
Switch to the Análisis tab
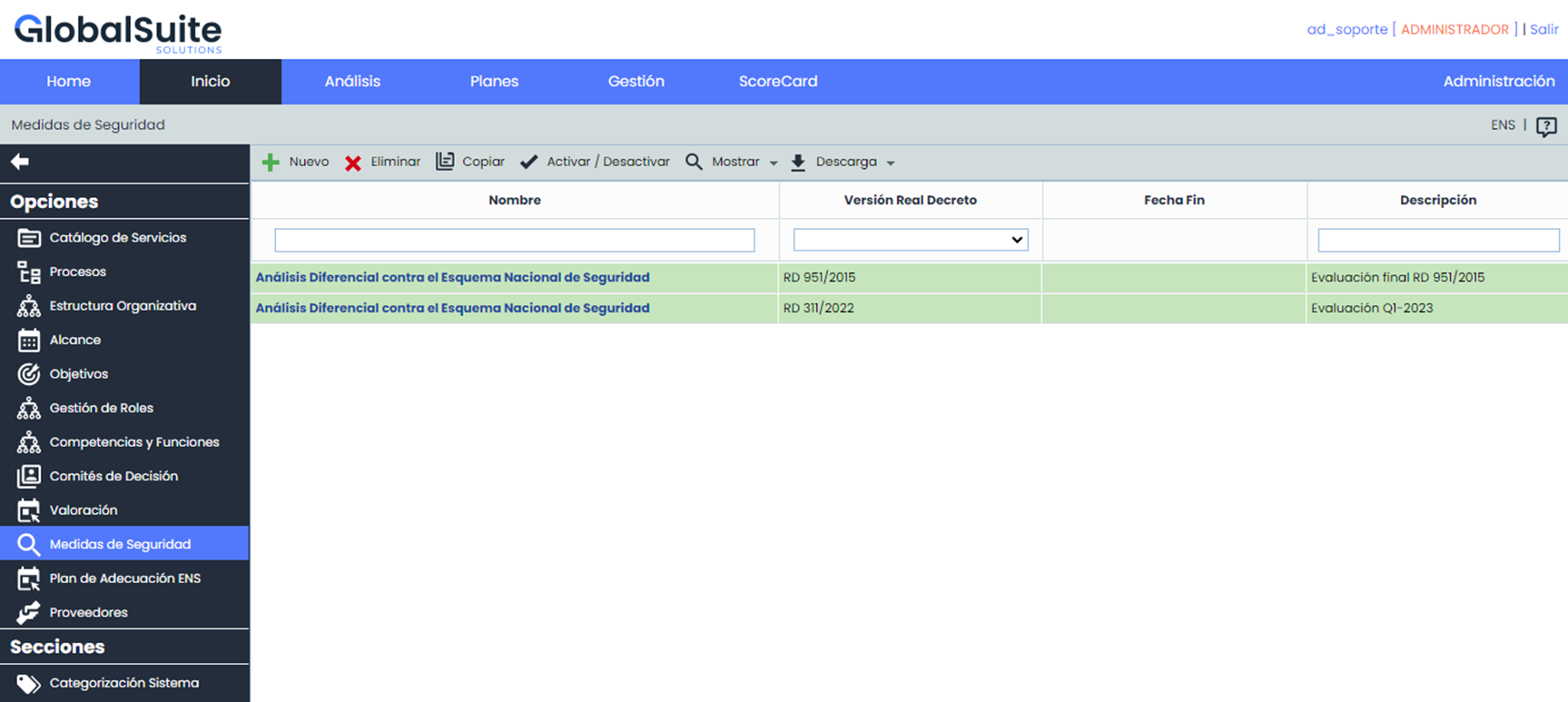point(352,82)
